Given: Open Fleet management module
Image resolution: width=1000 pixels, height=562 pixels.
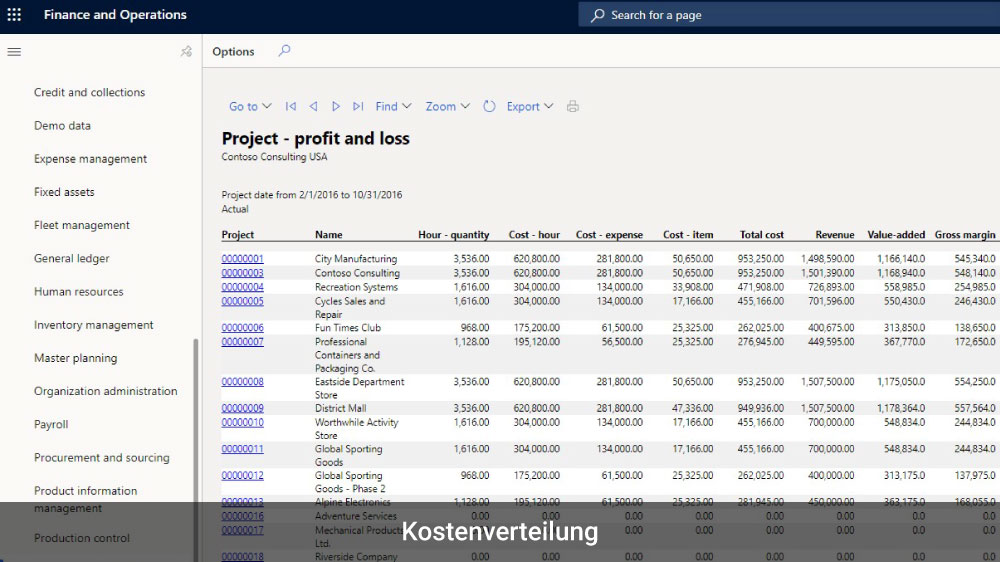Looking at the screenshot, I should [x=82, y=225].
